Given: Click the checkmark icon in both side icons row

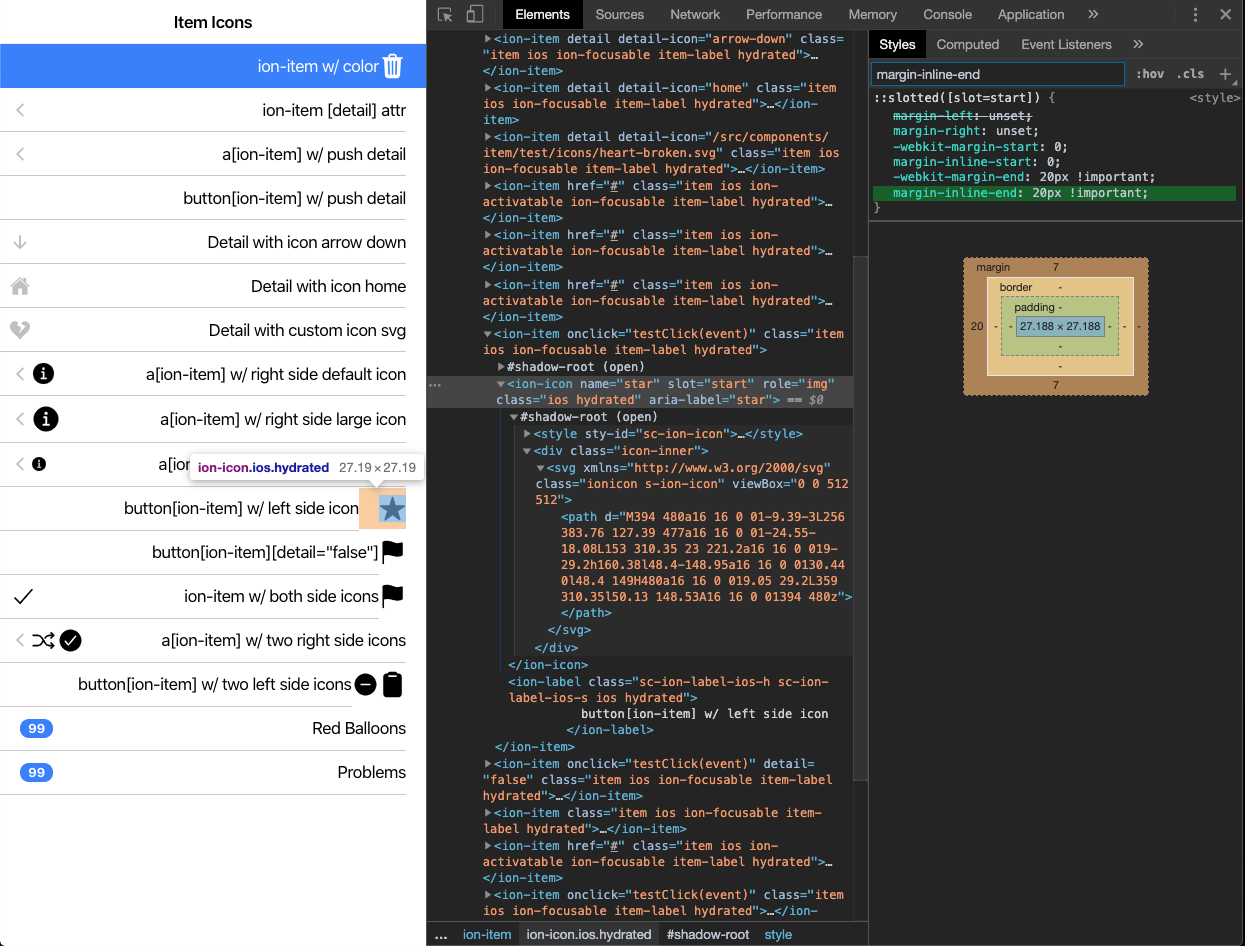Looking at the screenshot, I should click(24, 597).
